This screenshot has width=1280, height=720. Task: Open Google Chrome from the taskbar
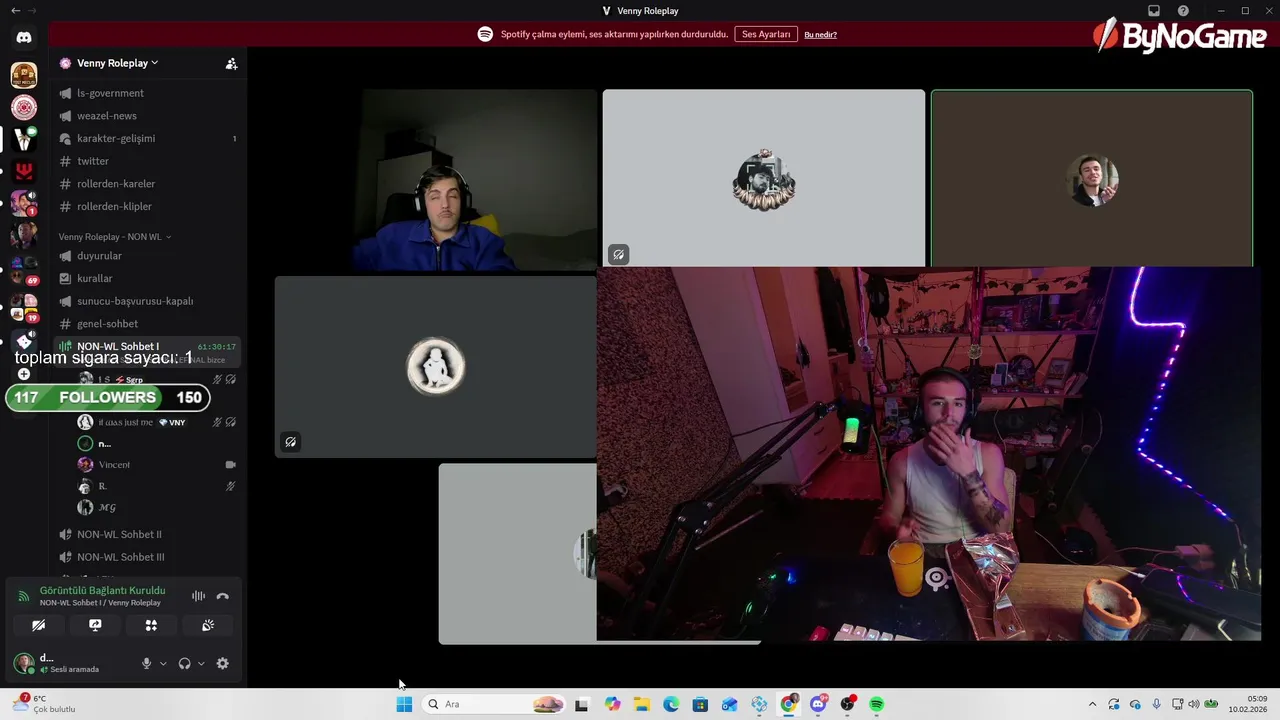(x=789, y=704)
